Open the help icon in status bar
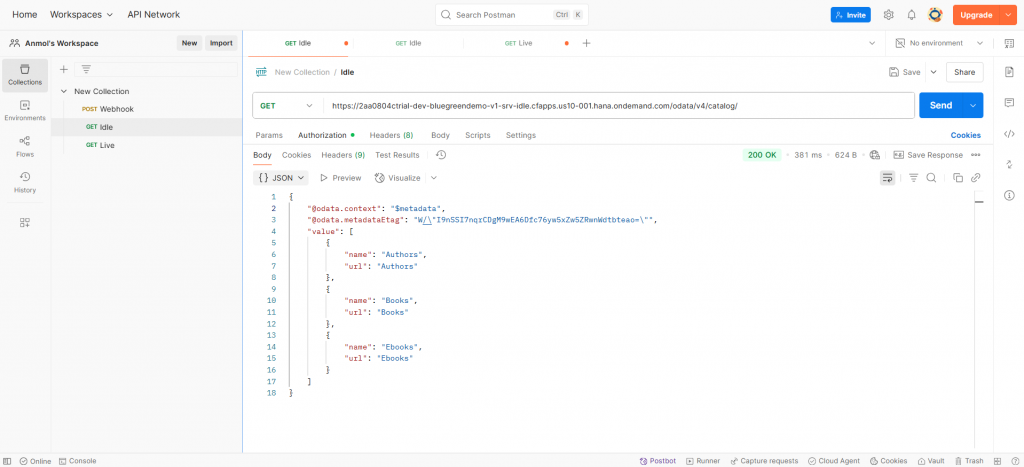Viewport: 1024px width, 467px height. (1013, 461)
